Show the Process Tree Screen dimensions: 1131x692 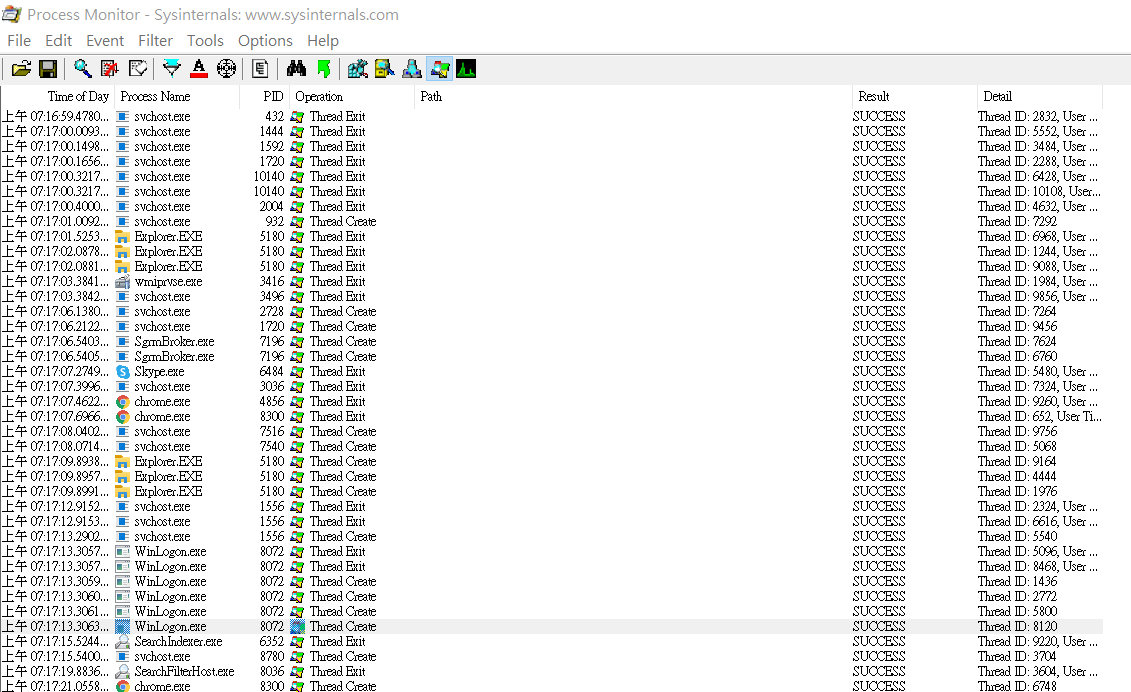[260, 68]
